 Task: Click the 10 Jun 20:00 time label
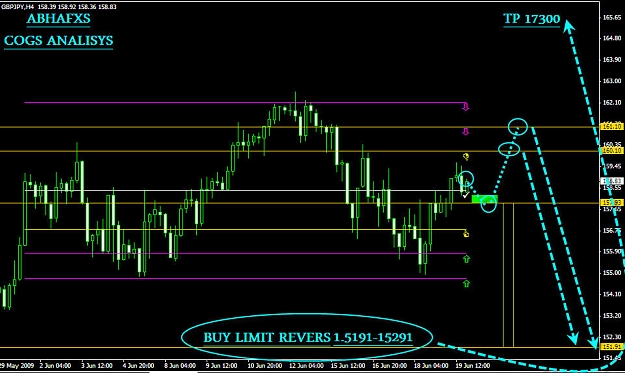pyautogui.click(x=264, y=365)
